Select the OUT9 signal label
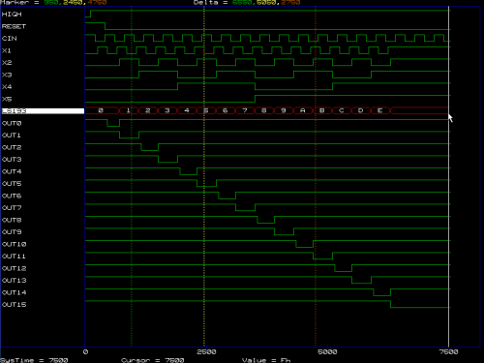Image resolution: width=484 pixels, height=363 pixels. [x=12, y=232]
